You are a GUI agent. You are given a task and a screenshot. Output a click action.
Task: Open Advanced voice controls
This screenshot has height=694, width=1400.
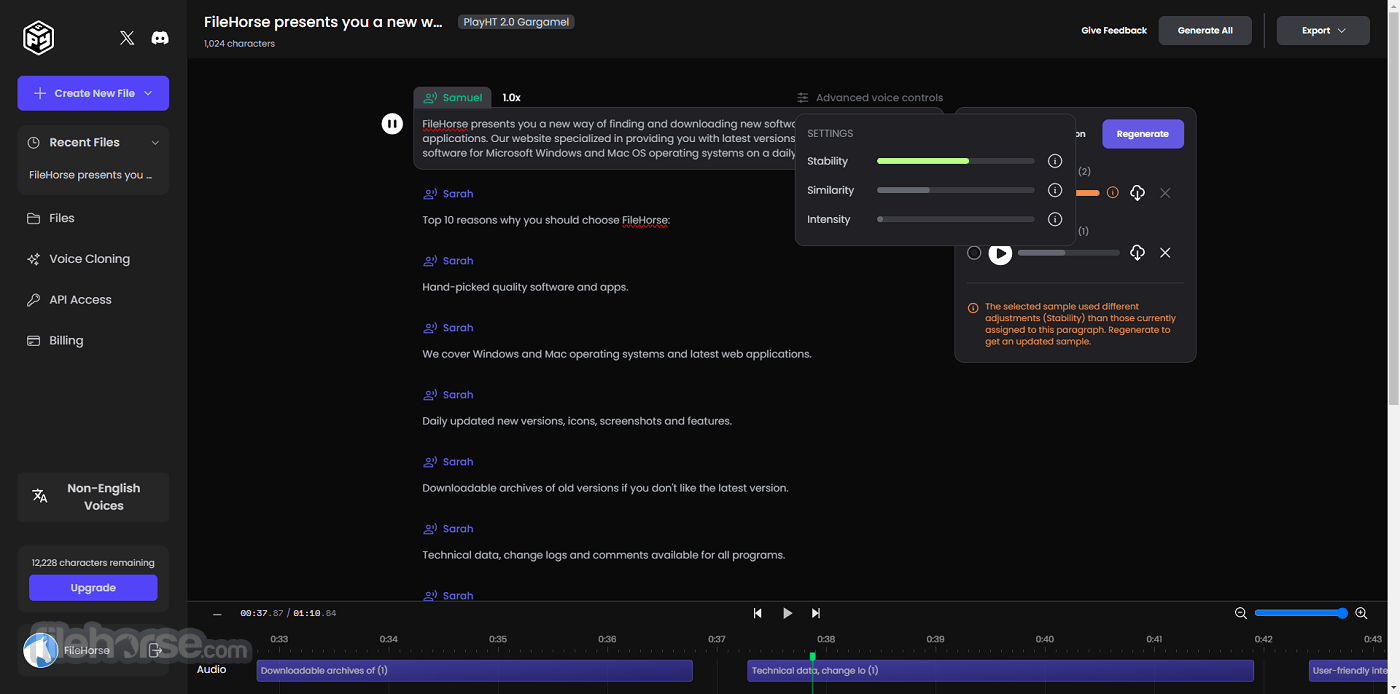tap(870, 98)
